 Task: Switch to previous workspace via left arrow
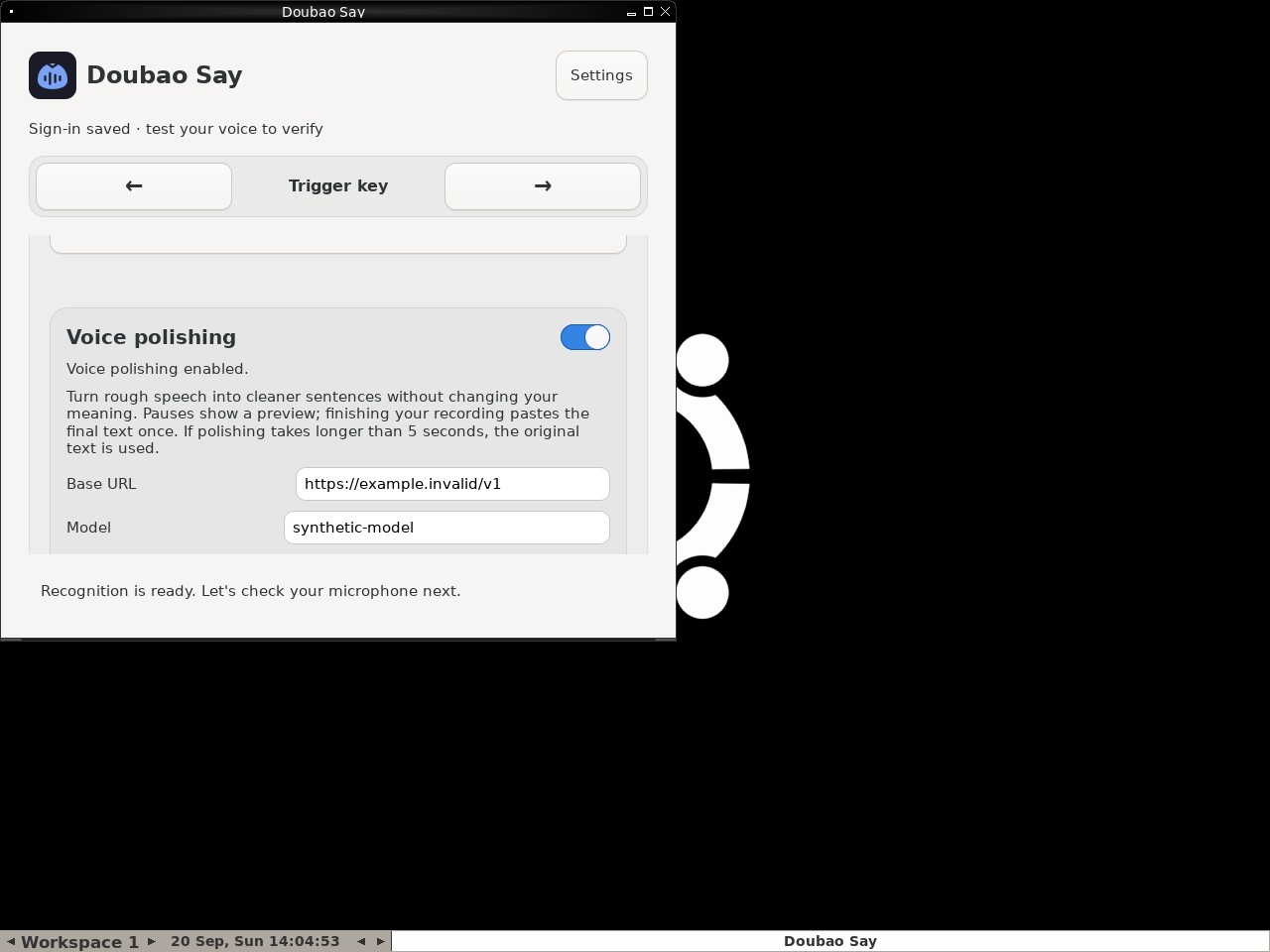point(11,942)
